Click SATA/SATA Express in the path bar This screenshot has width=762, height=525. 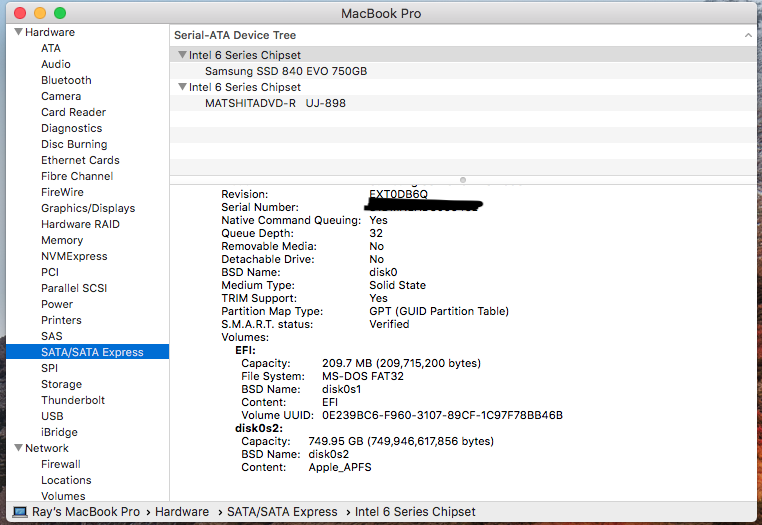coord(282,512)
